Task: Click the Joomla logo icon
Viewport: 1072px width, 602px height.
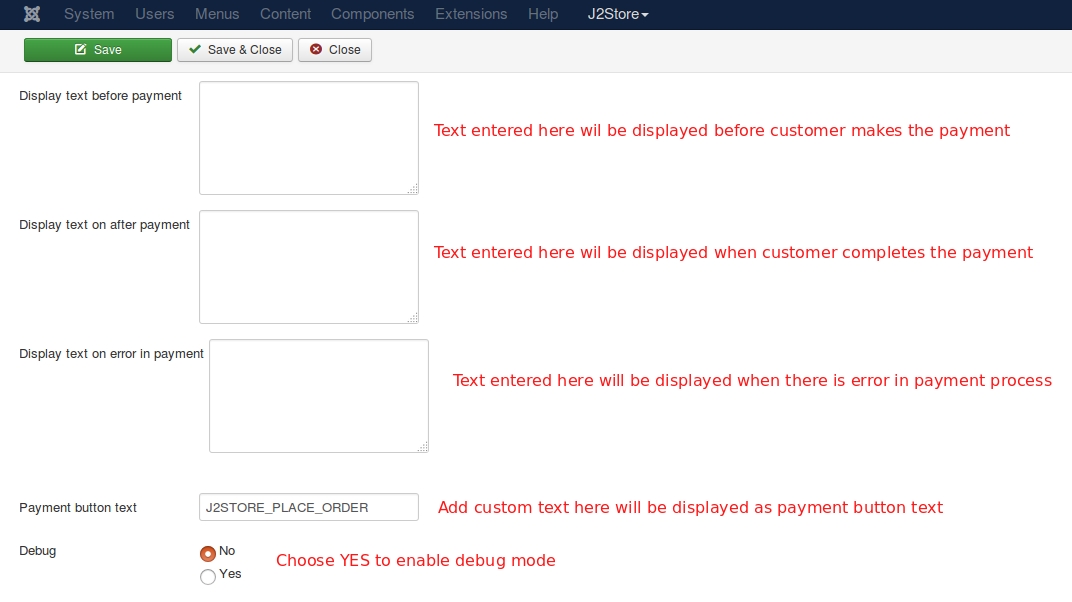Action: 32,14
